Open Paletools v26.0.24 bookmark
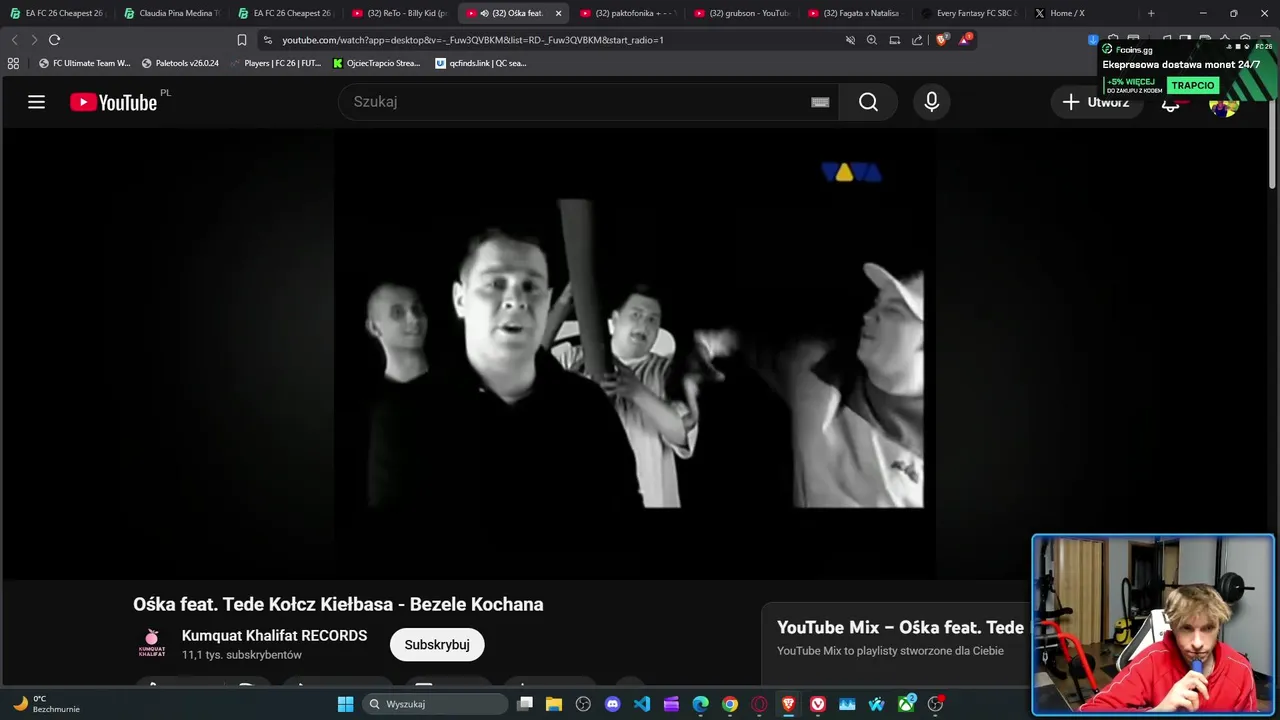1280x720 pixels. [180, 63]
